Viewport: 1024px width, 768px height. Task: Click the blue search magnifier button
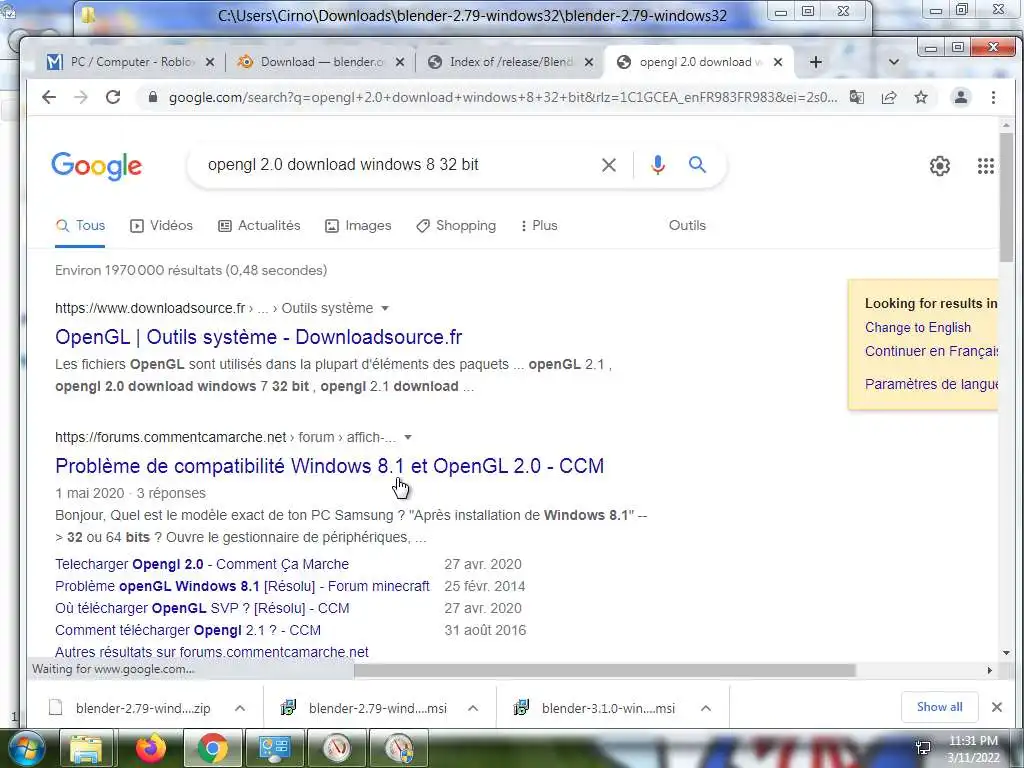tap(697, 165)
